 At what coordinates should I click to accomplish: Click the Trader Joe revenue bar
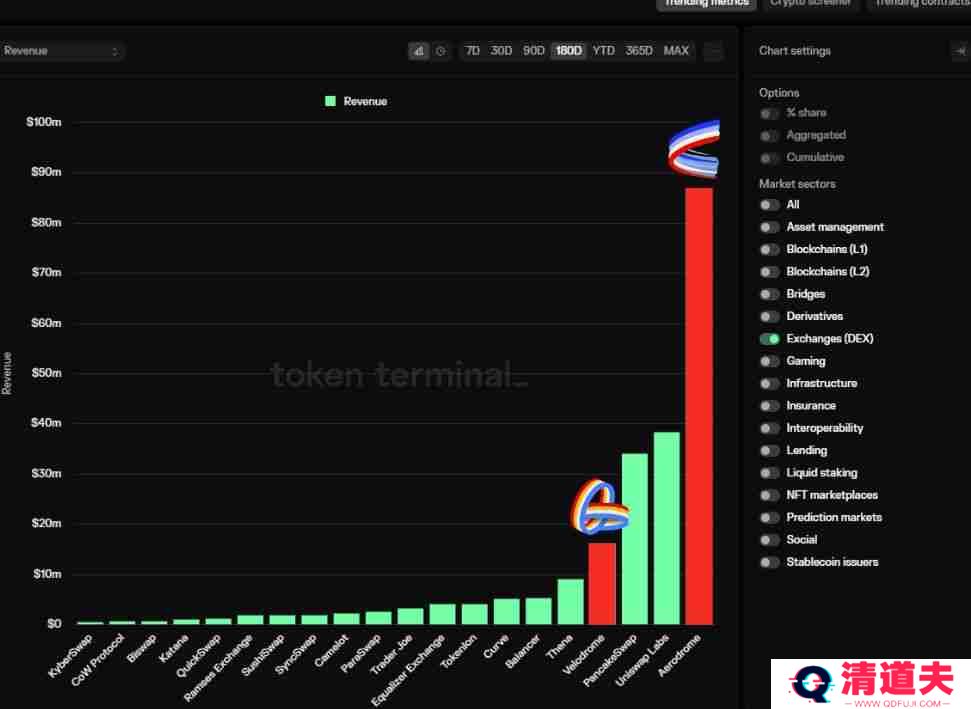click(410, 616)
